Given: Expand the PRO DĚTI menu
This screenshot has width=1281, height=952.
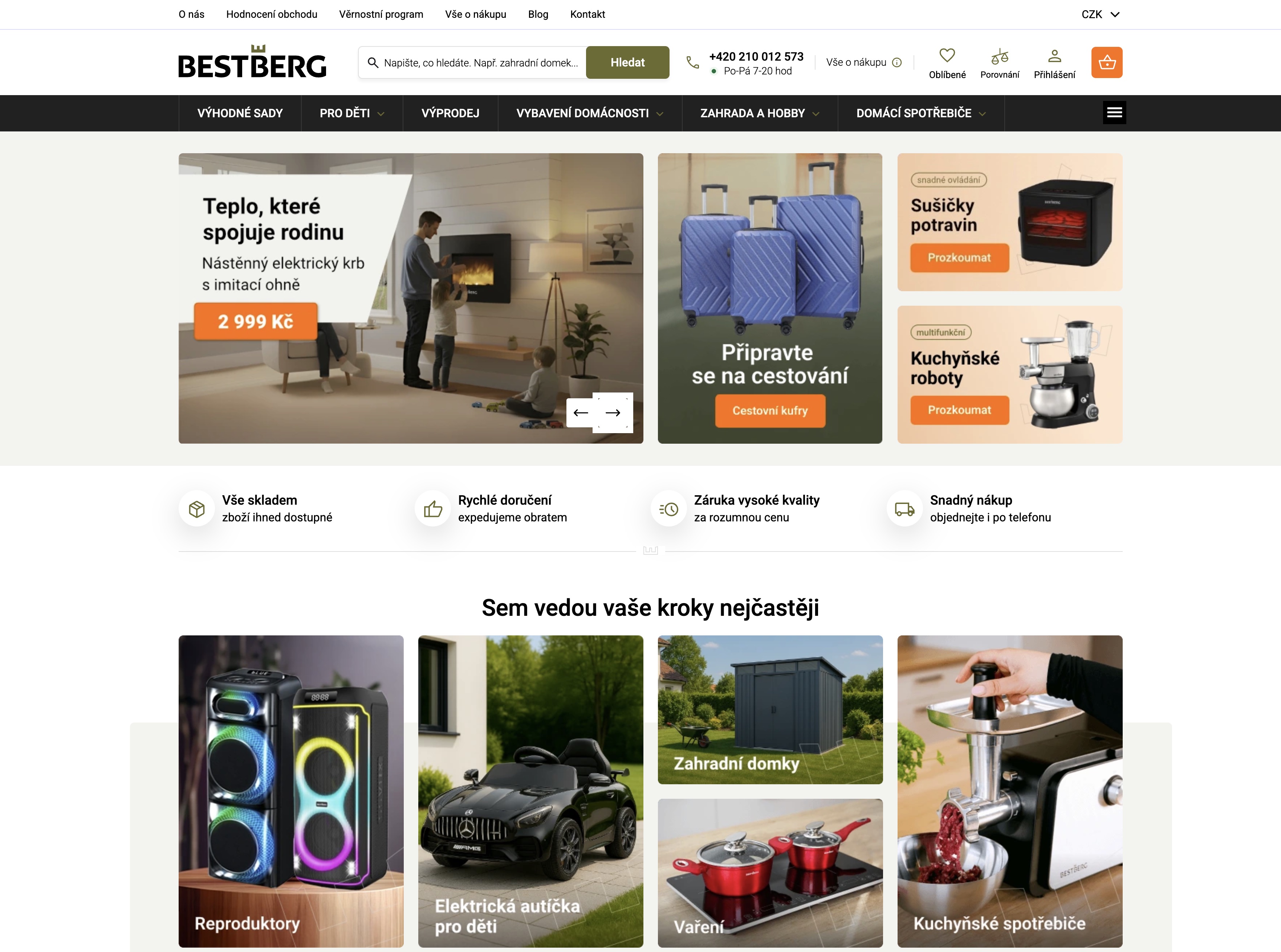Looking at the screenshot, I should 351,113.
